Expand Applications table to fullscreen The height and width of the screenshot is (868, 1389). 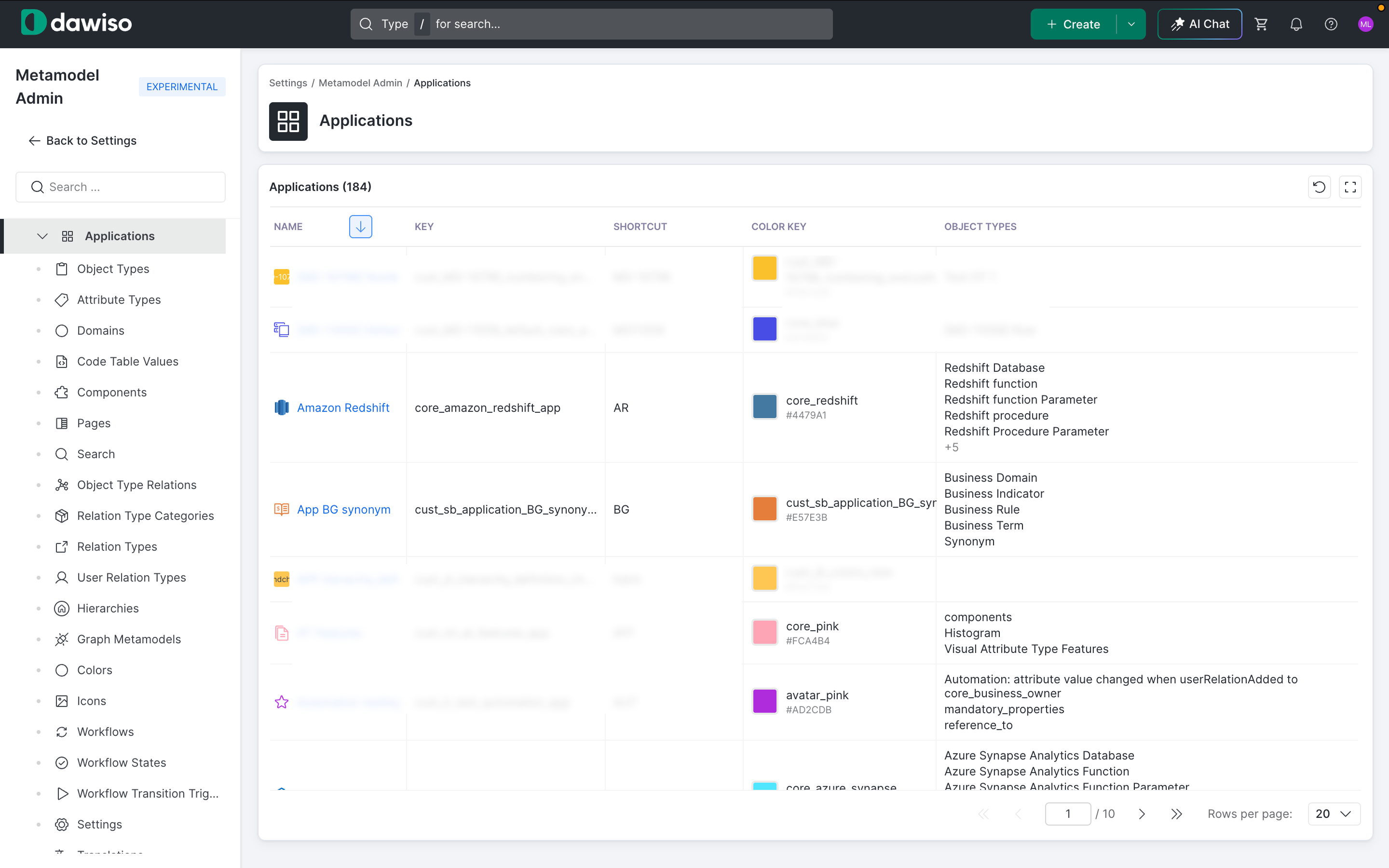tap(1350, 187)
